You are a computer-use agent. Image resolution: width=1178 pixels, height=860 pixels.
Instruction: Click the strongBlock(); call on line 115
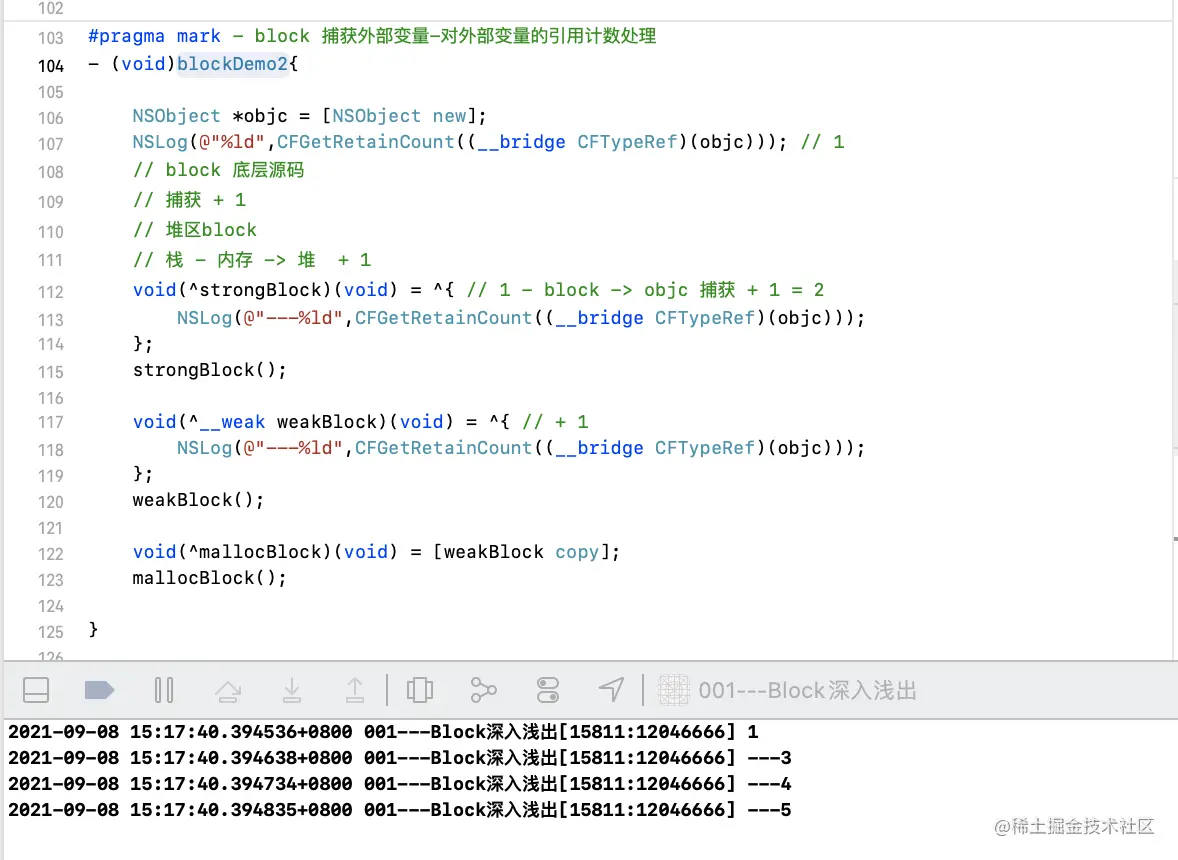click(210, 370)
